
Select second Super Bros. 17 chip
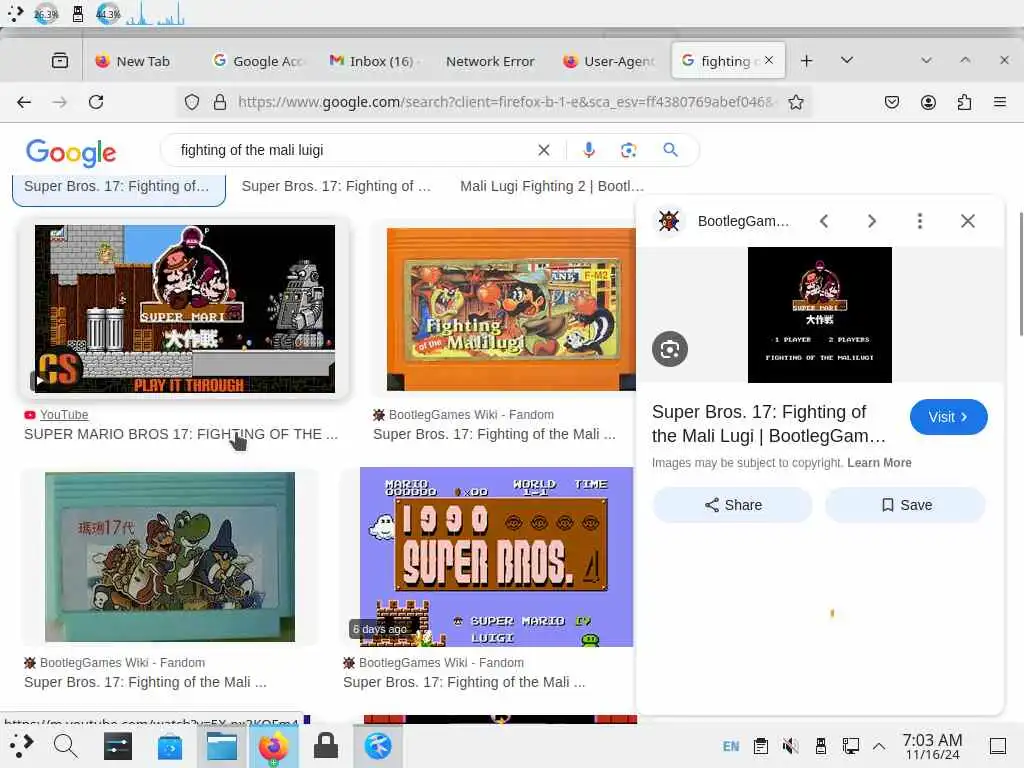click(x=336, y=186)
